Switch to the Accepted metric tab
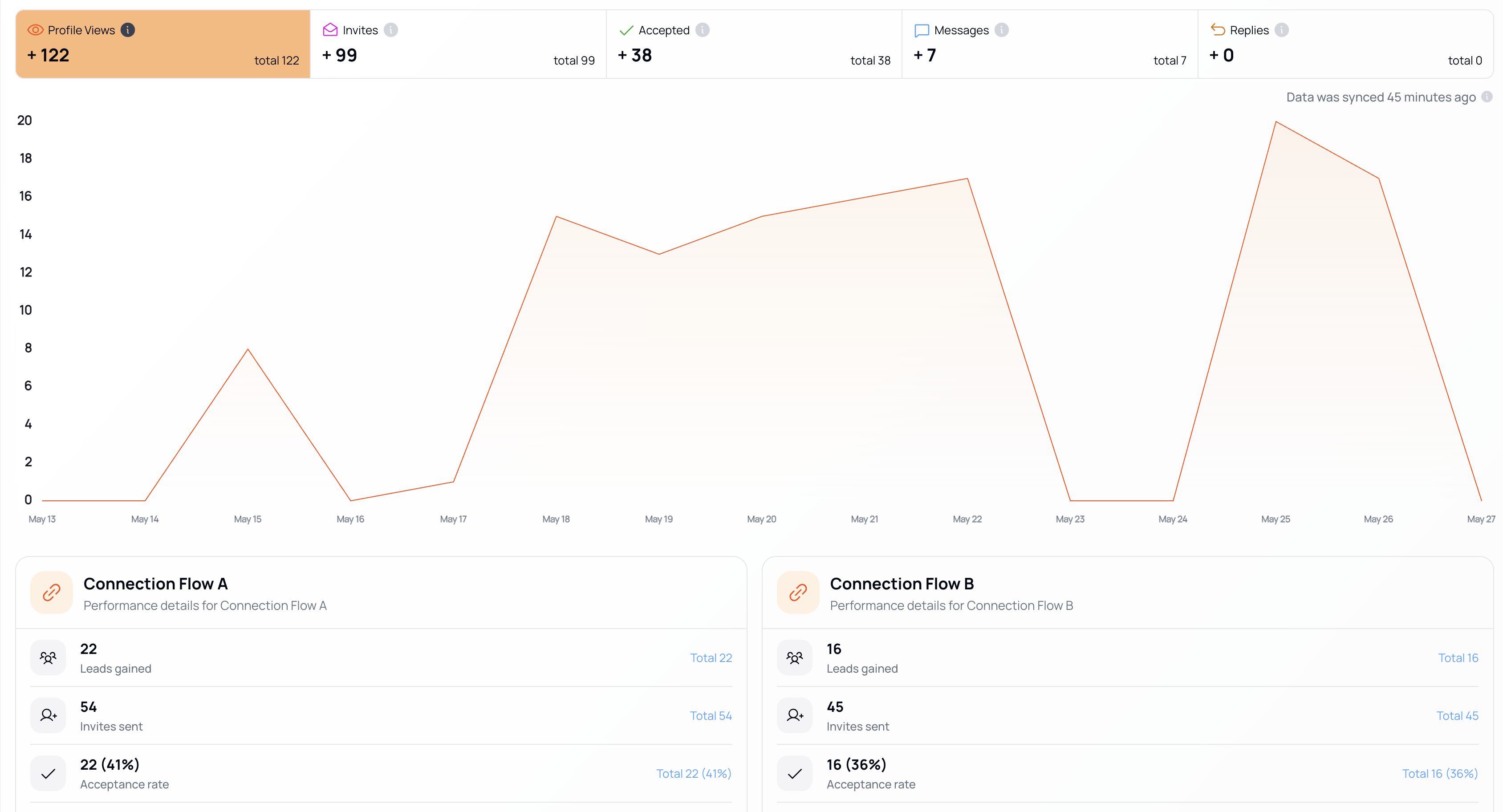1503x812 pixels. (x=755, y=44)
